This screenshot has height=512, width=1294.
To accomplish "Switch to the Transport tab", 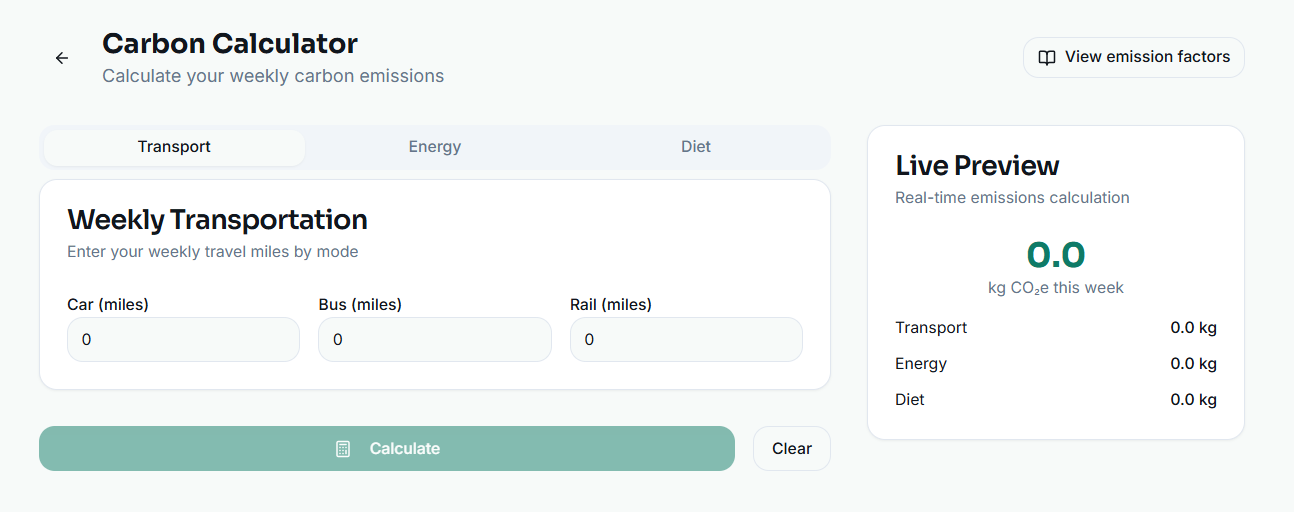I will 174,147.
